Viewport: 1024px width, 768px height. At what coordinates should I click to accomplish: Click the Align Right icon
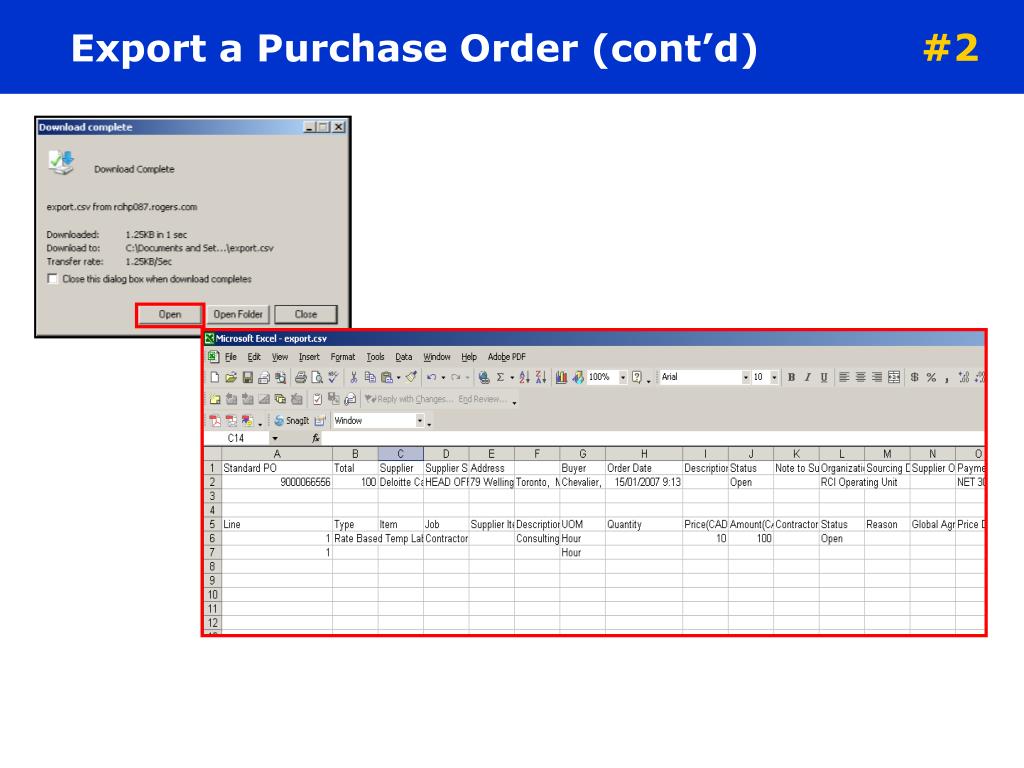(877, 377)
